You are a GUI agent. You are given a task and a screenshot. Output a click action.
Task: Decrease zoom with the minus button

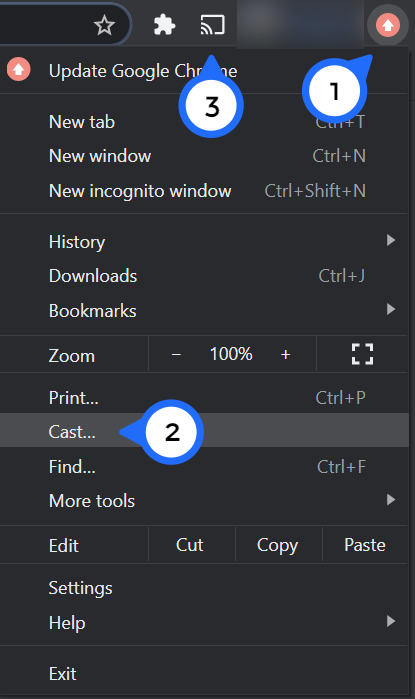click(176, 354)
